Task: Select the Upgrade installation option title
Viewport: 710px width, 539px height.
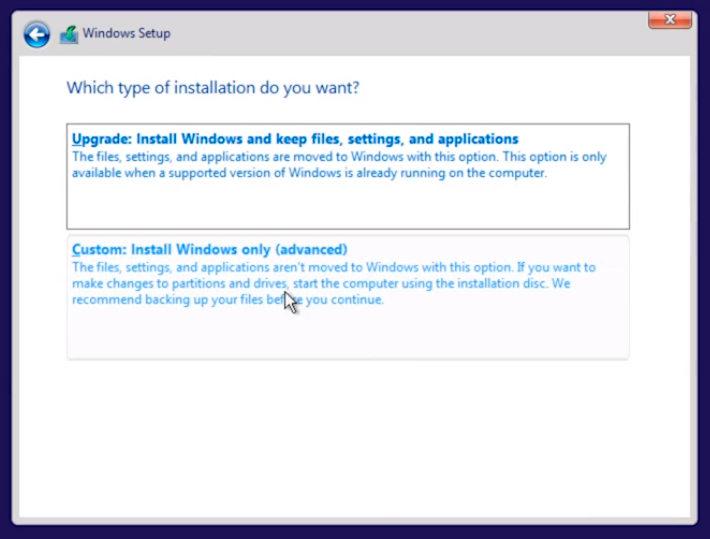Action: pyautogui.click(x=295, y=139)
